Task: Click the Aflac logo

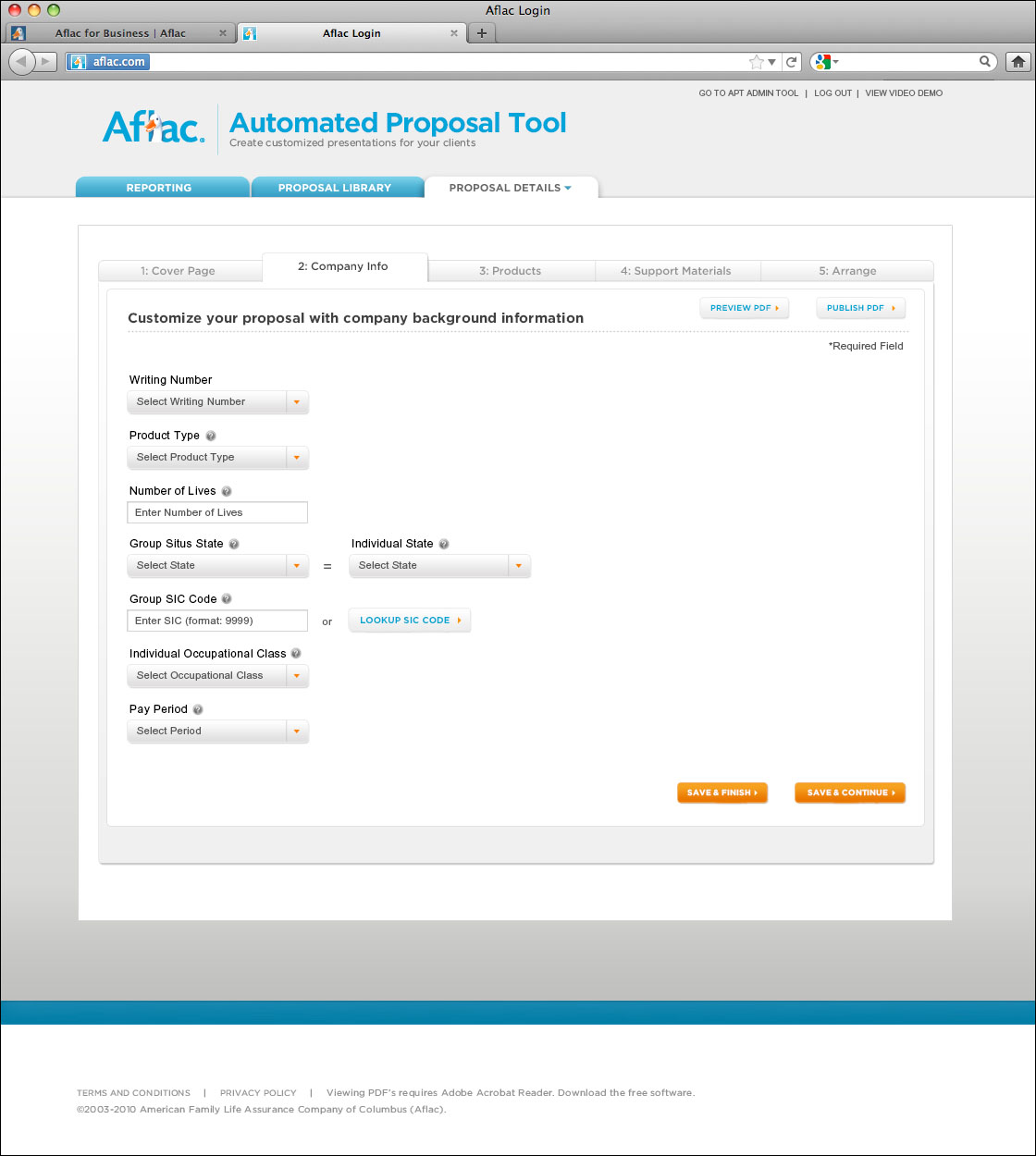Action: 154,127
